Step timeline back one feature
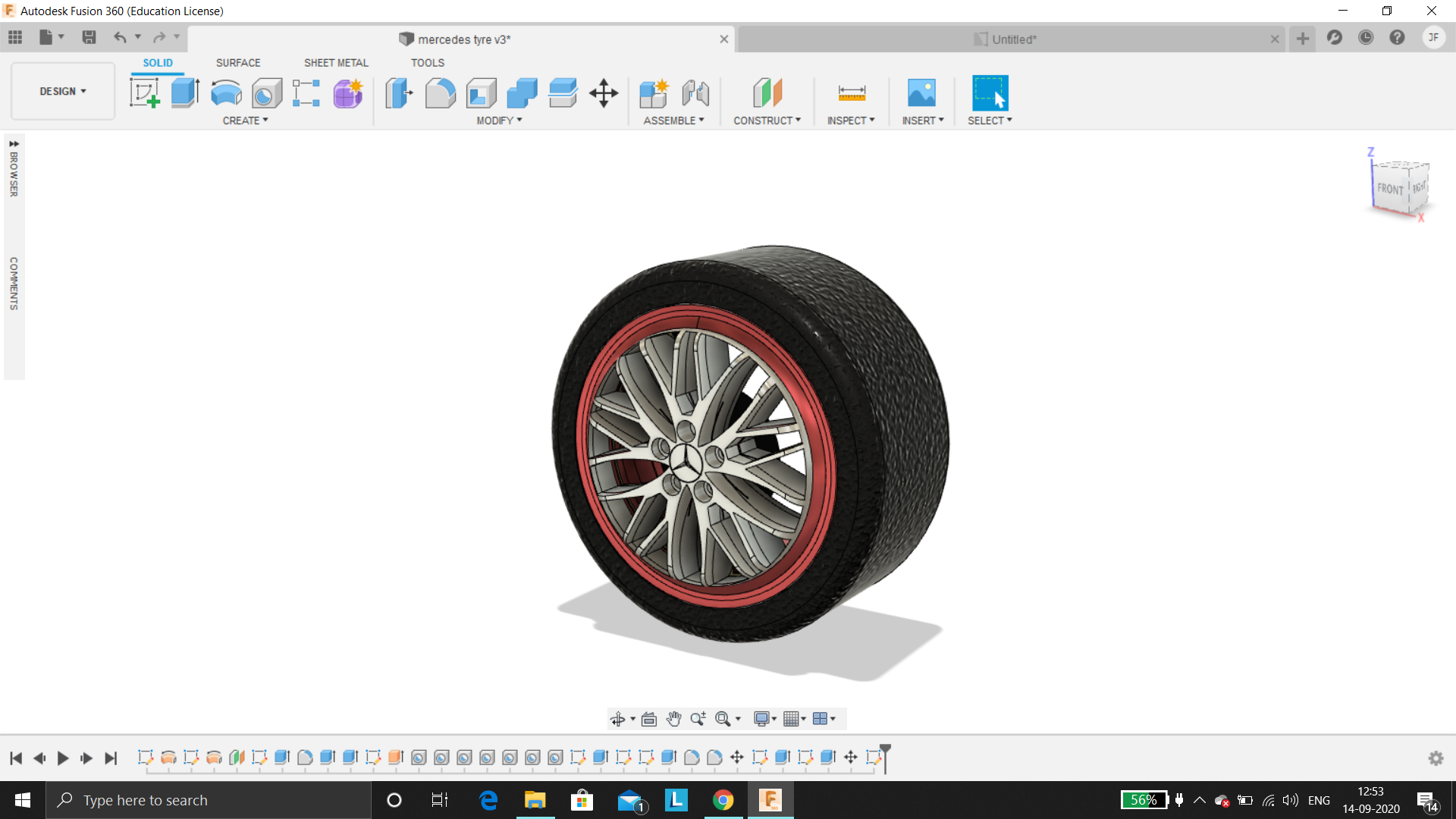Viewport: 1456px width, 819px height. coord(39,758)
